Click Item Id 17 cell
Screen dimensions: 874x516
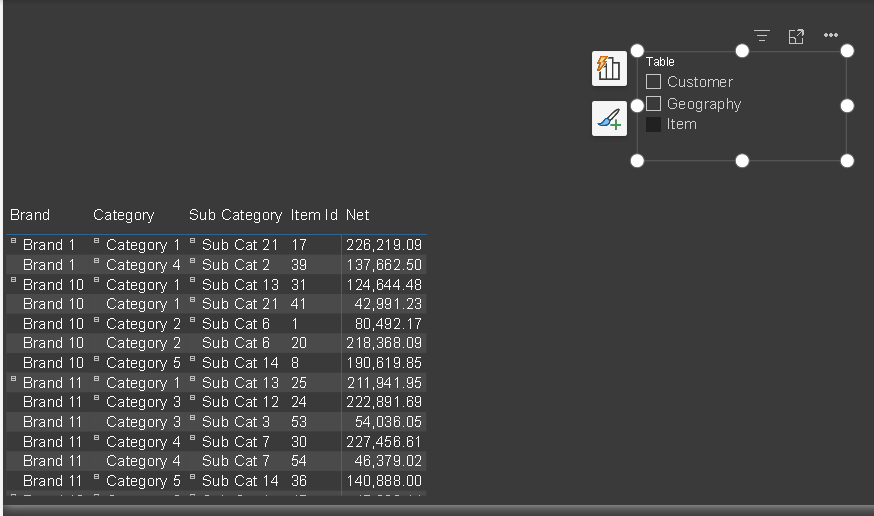(299, 245)
